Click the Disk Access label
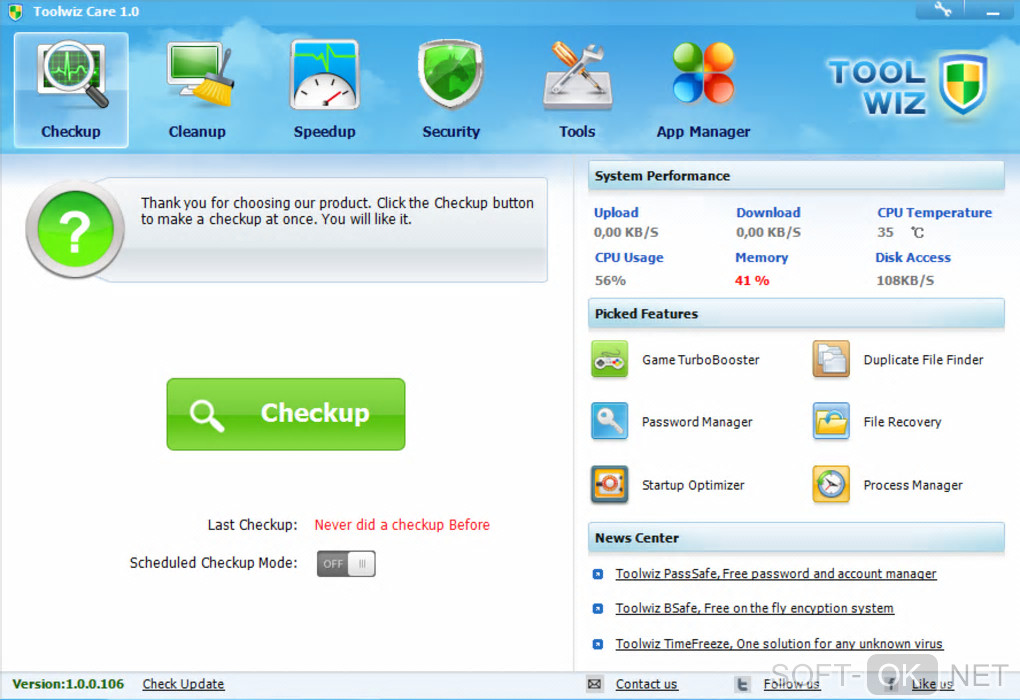The width and height of the screenshot is (1020, 700). pos(913,257)
